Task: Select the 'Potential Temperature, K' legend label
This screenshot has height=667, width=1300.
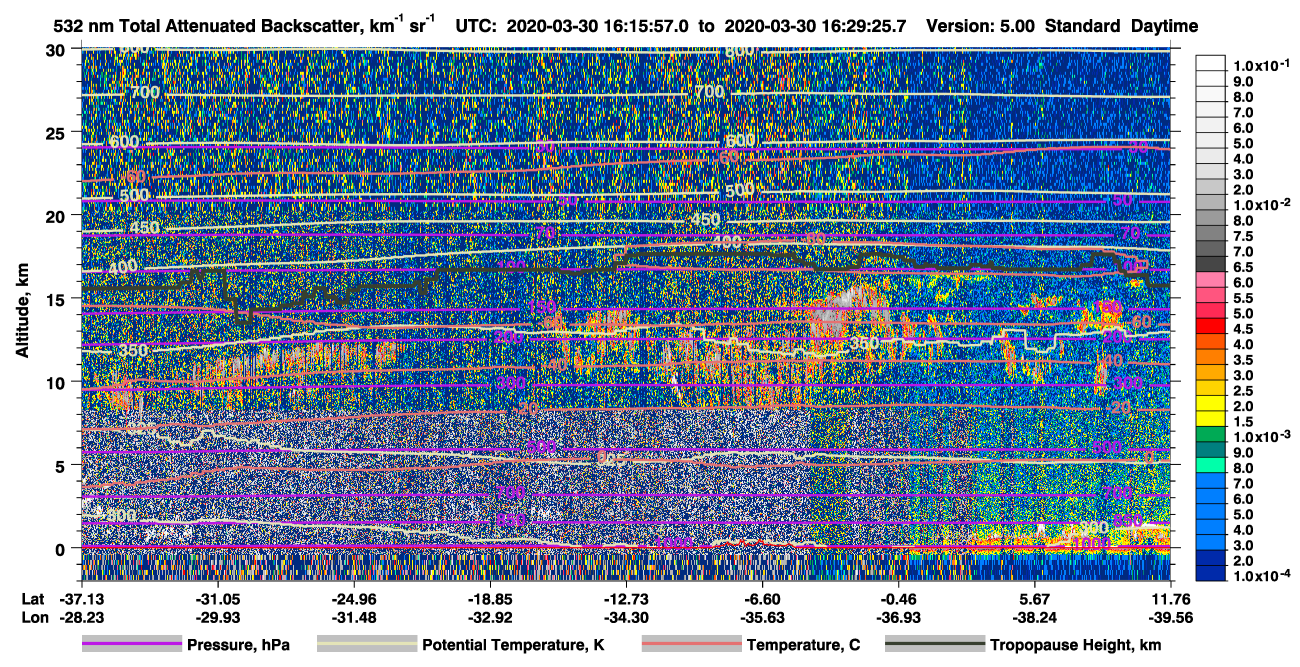Action: (x=513, y=645)
